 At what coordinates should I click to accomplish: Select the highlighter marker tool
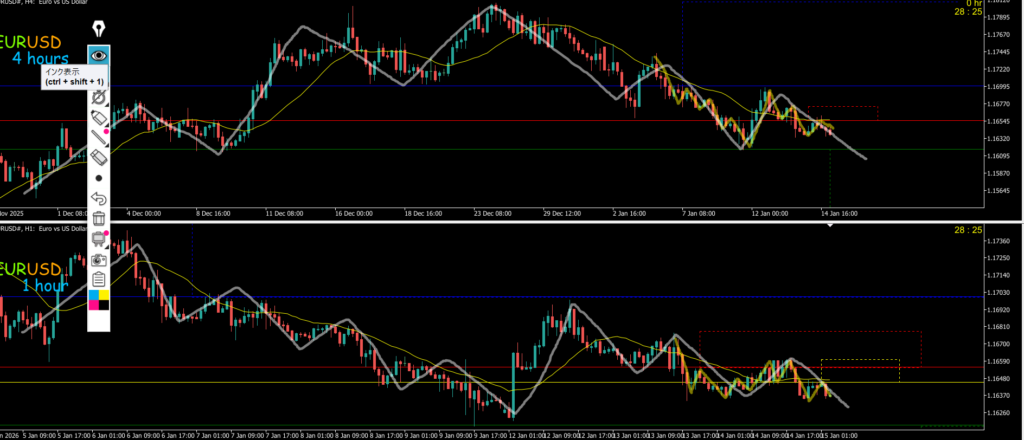(x=98, y=118)
